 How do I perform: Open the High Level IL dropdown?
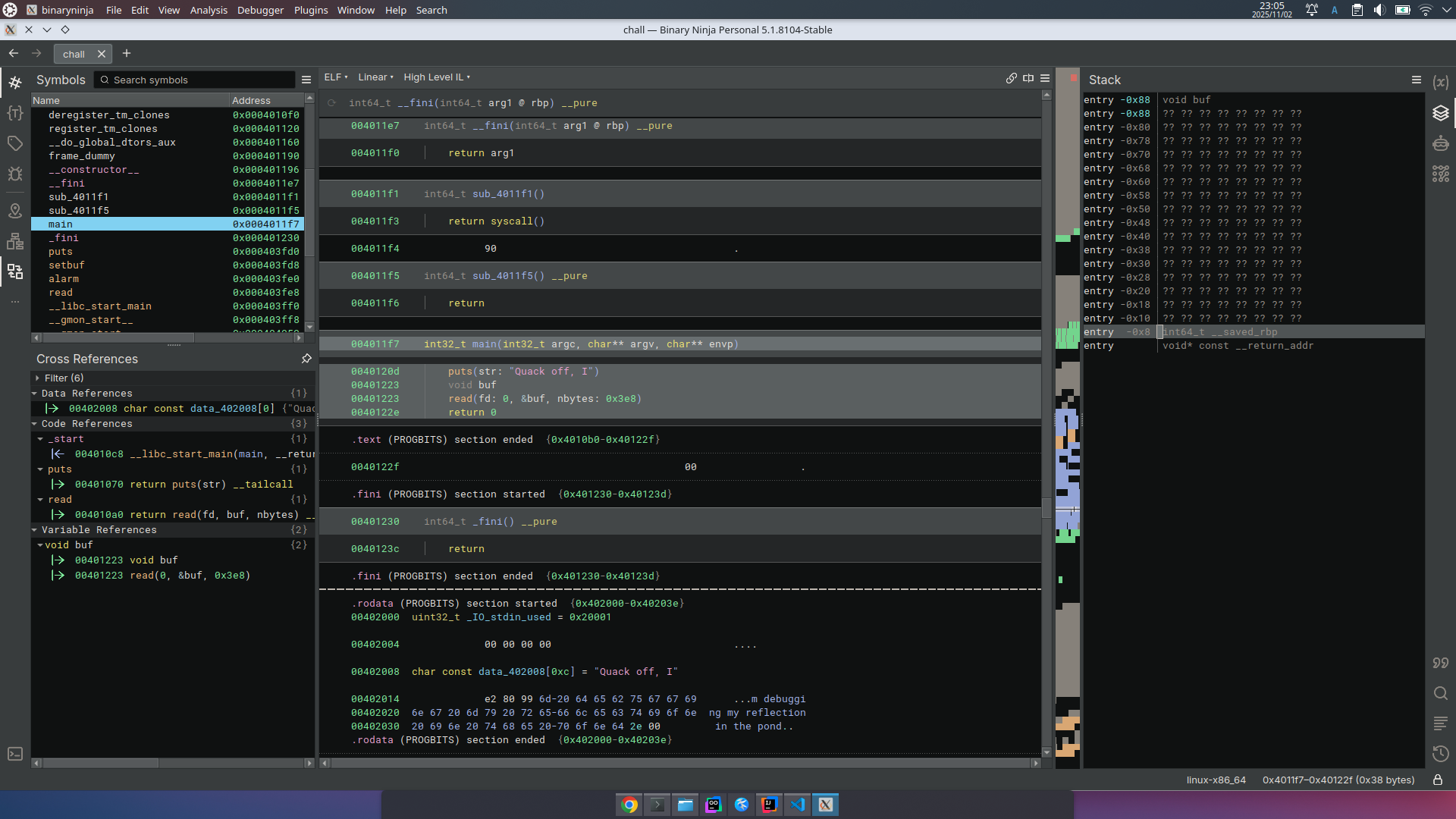(x=437, y=77)
